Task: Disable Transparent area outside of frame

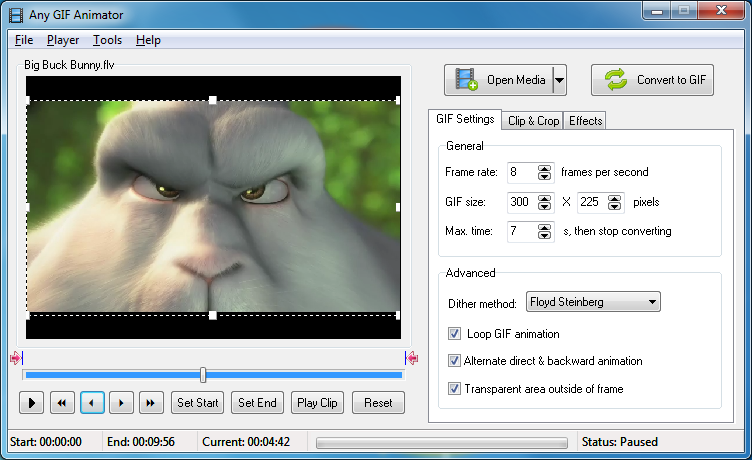Action: (x=454, y=388)
